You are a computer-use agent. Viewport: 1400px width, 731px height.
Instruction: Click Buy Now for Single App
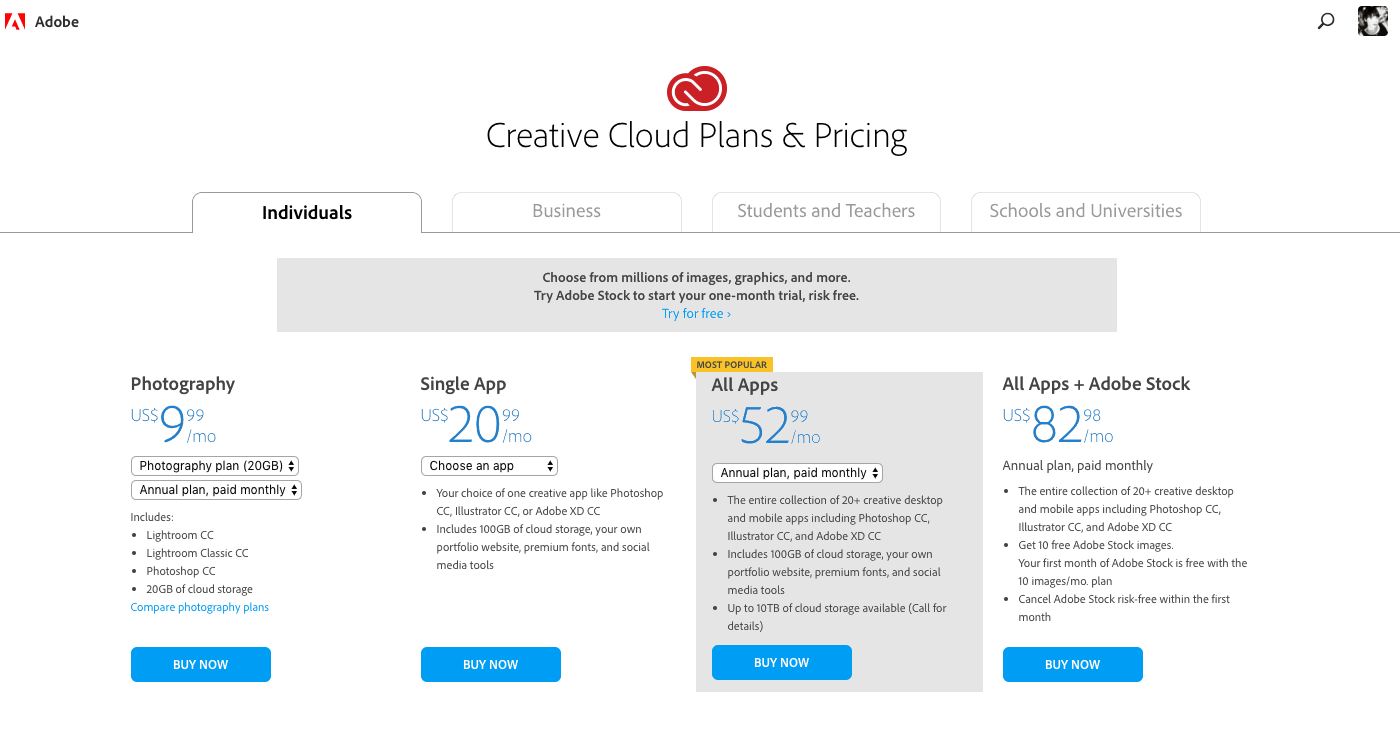491,665
